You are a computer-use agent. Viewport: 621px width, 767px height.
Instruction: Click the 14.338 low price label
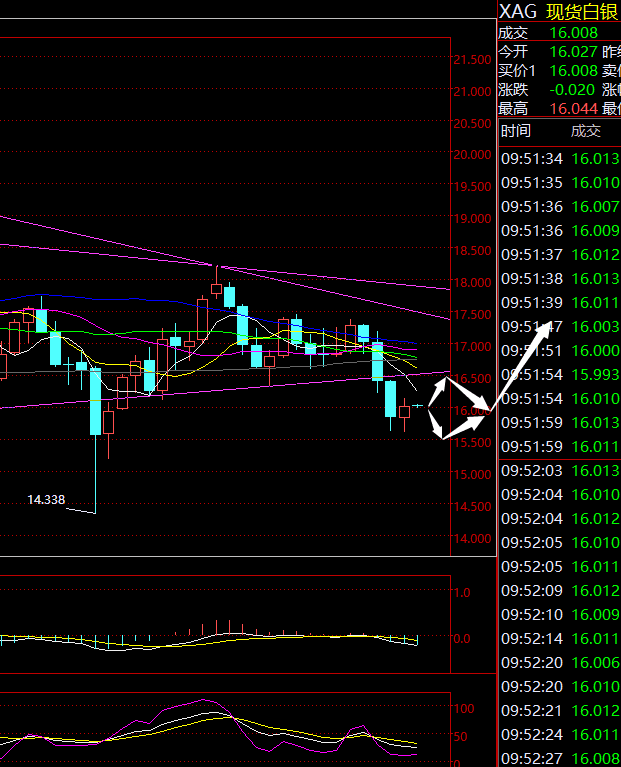[47, 498]
